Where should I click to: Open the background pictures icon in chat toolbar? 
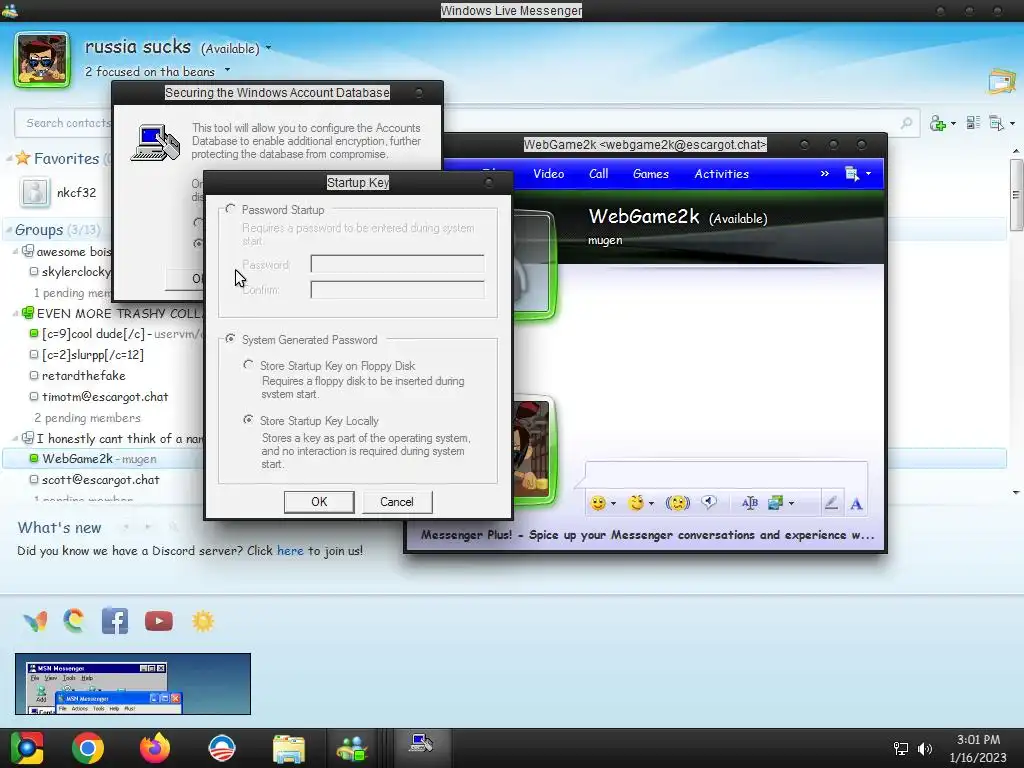click(x=775, y=503)
